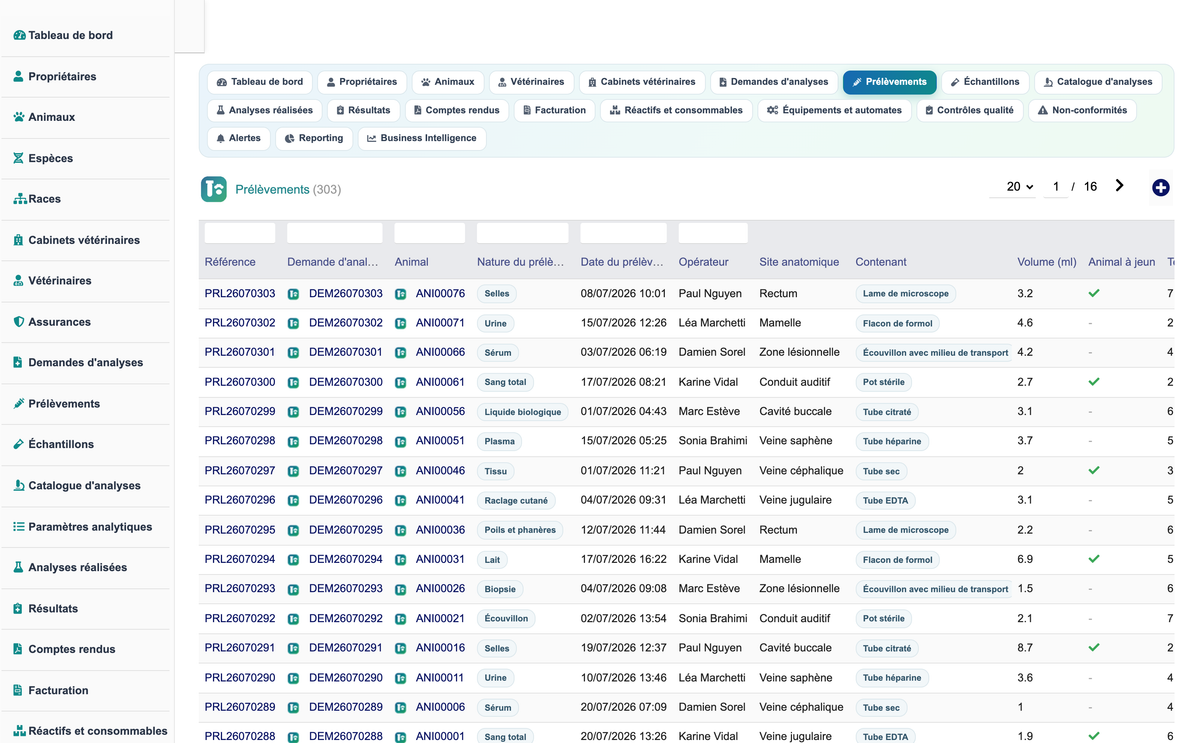Viewport: 1200px width, 743px height.
Task: Click the icon beside ANI00076
Action: tap(401, 294)
